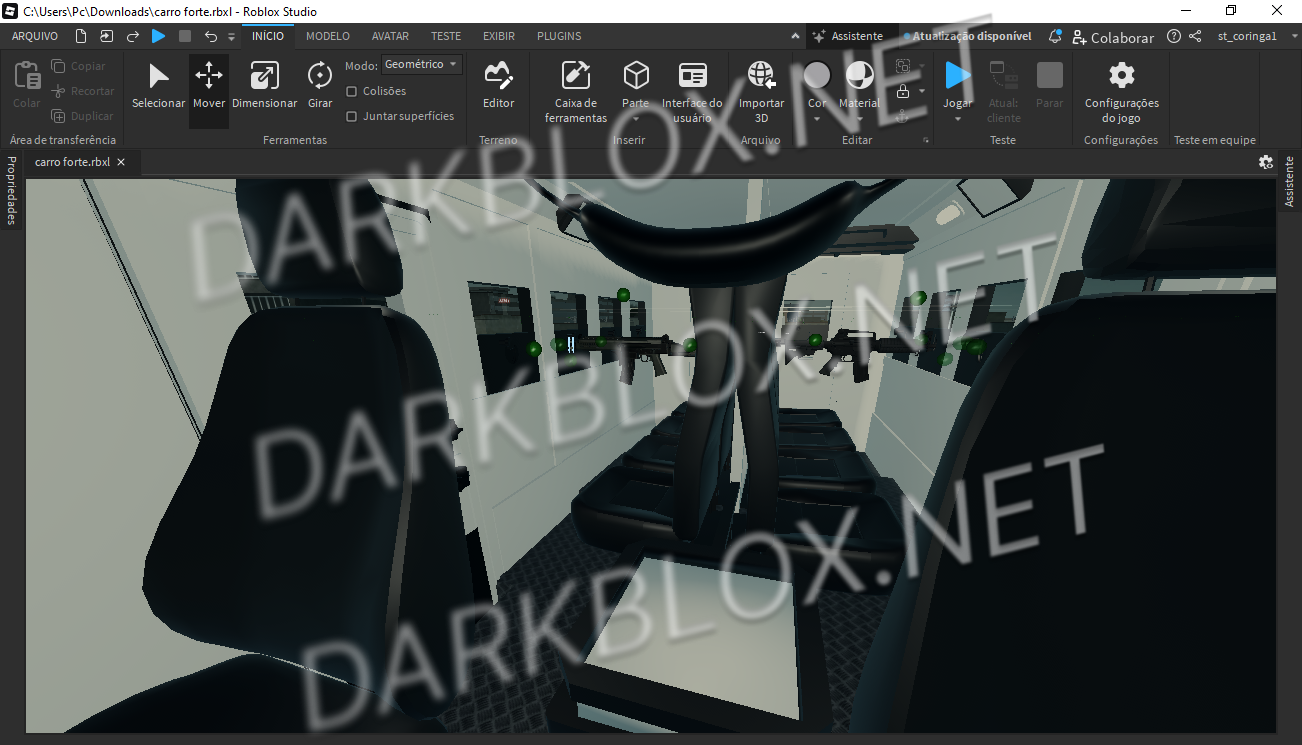Open the Assistente side panel tab
The height and width of the screenshot is (745, 1302).
pyautogui.click(x=1290, y=180)
